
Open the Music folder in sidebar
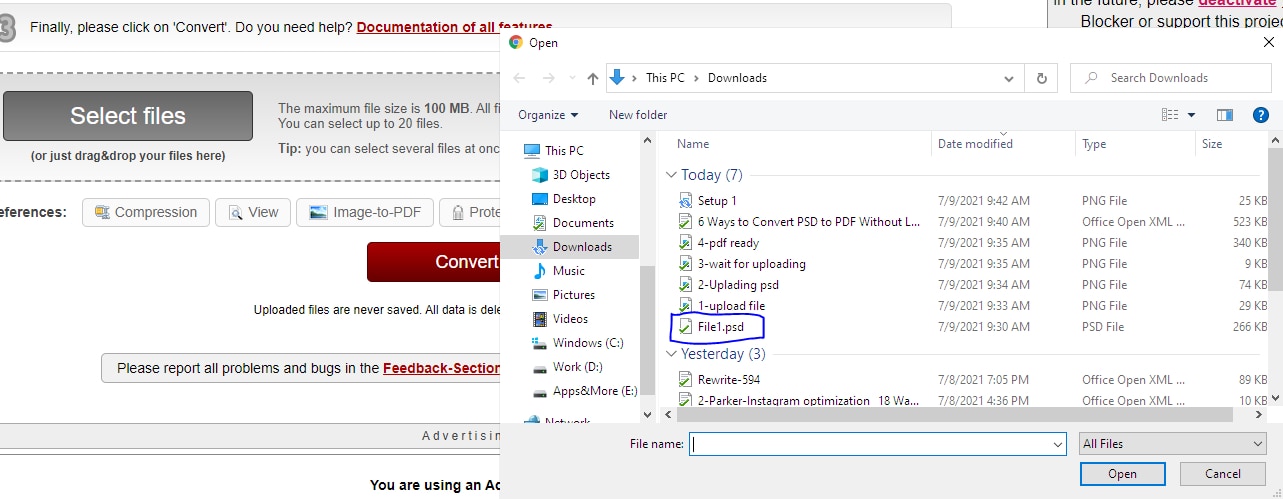568,271
